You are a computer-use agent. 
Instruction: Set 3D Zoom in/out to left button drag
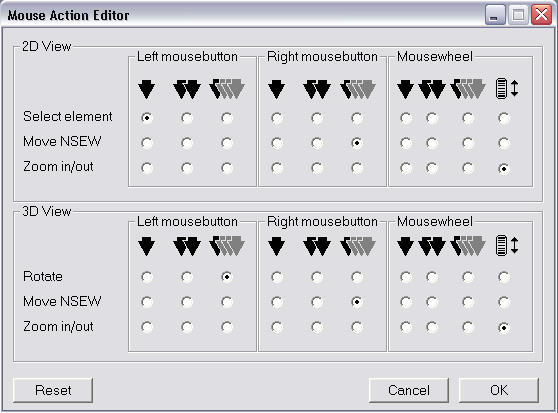pyautogui.click(x=227, y=327)
